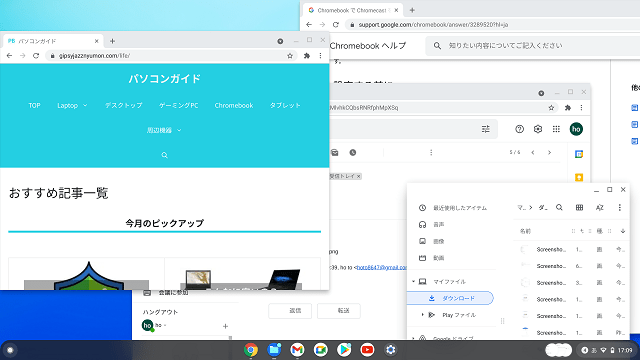Launch Gmail from the shelf
The image size is (640, 360).
tap(297, 350)
